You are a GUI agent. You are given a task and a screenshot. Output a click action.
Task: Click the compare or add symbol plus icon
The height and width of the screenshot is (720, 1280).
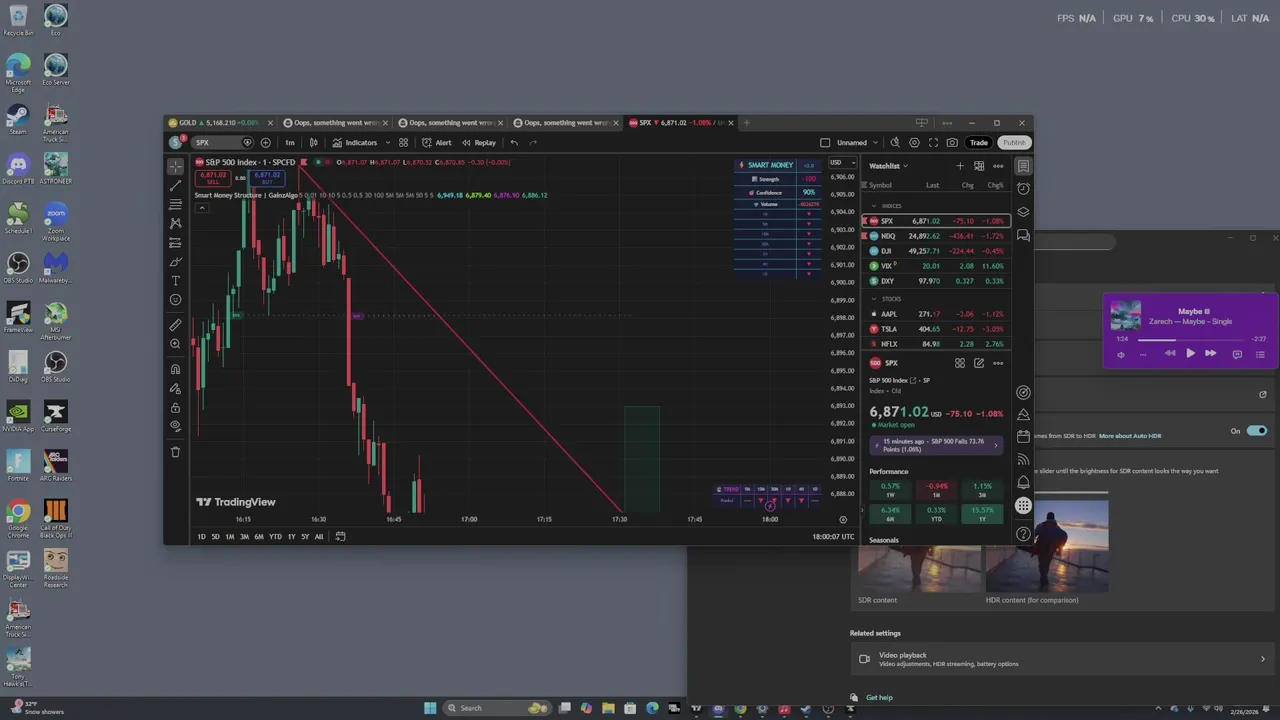click(265, 142)
